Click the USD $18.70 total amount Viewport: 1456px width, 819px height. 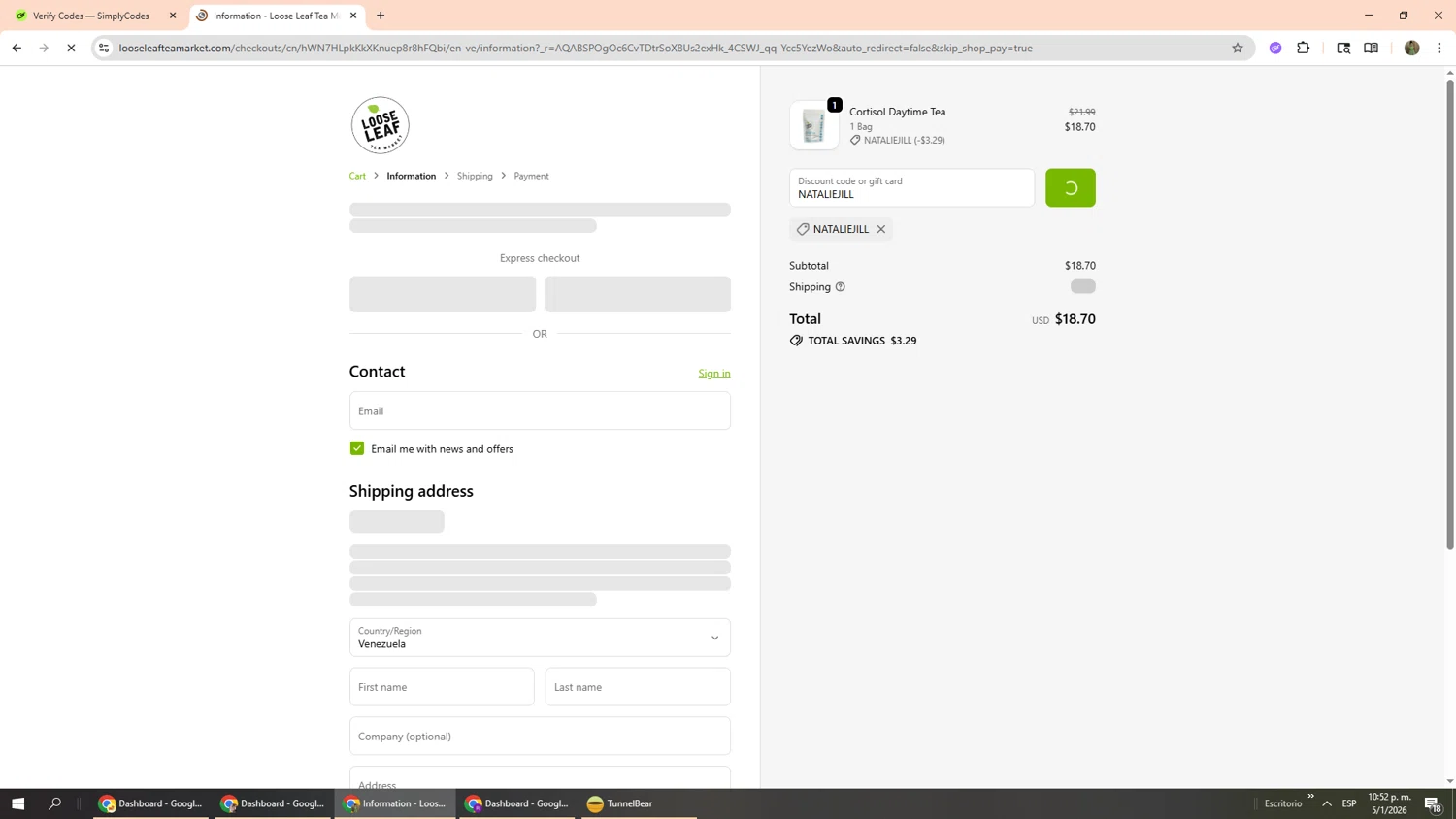pyautogui.click(x=1063, y=319)
